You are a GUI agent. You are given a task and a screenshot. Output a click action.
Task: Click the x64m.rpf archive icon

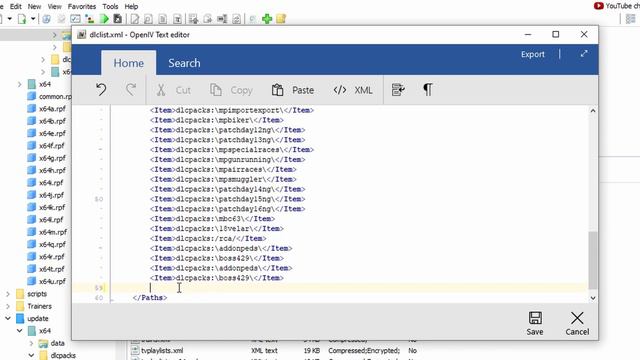tap(32, 232)
